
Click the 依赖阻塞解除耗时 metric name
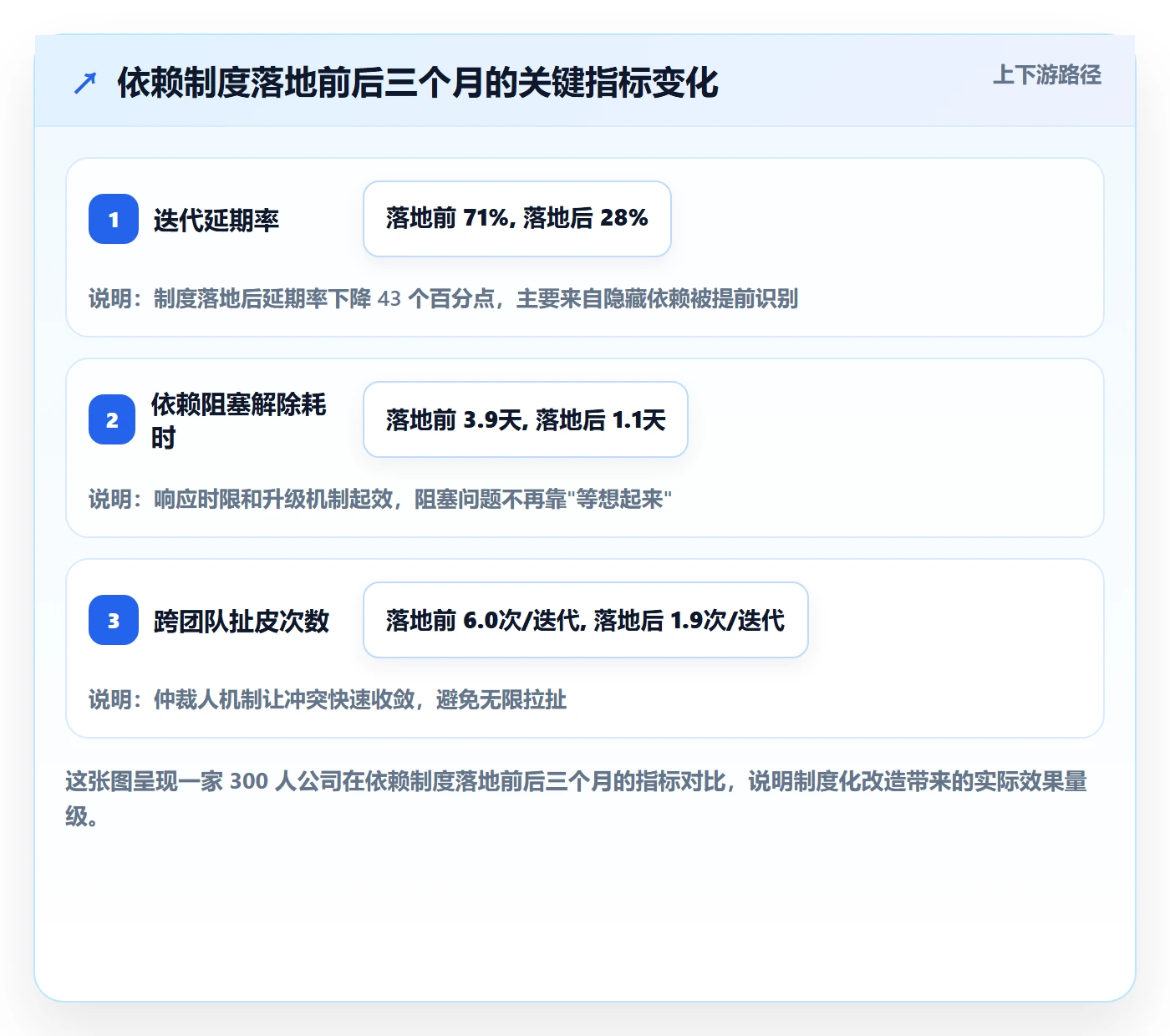point(239,420)
